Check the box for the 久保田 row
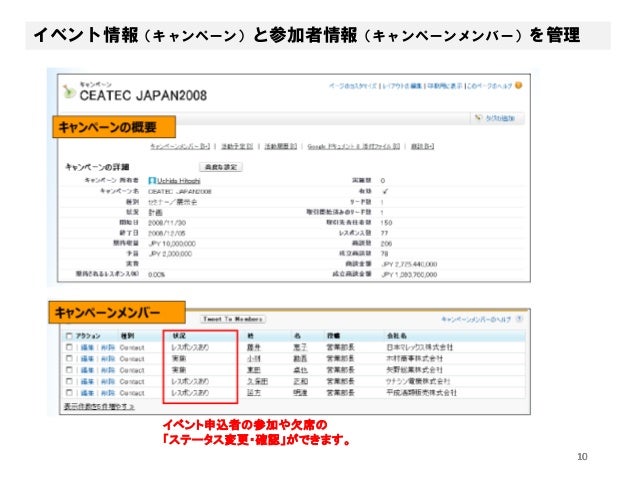 (x=69, y=381)
